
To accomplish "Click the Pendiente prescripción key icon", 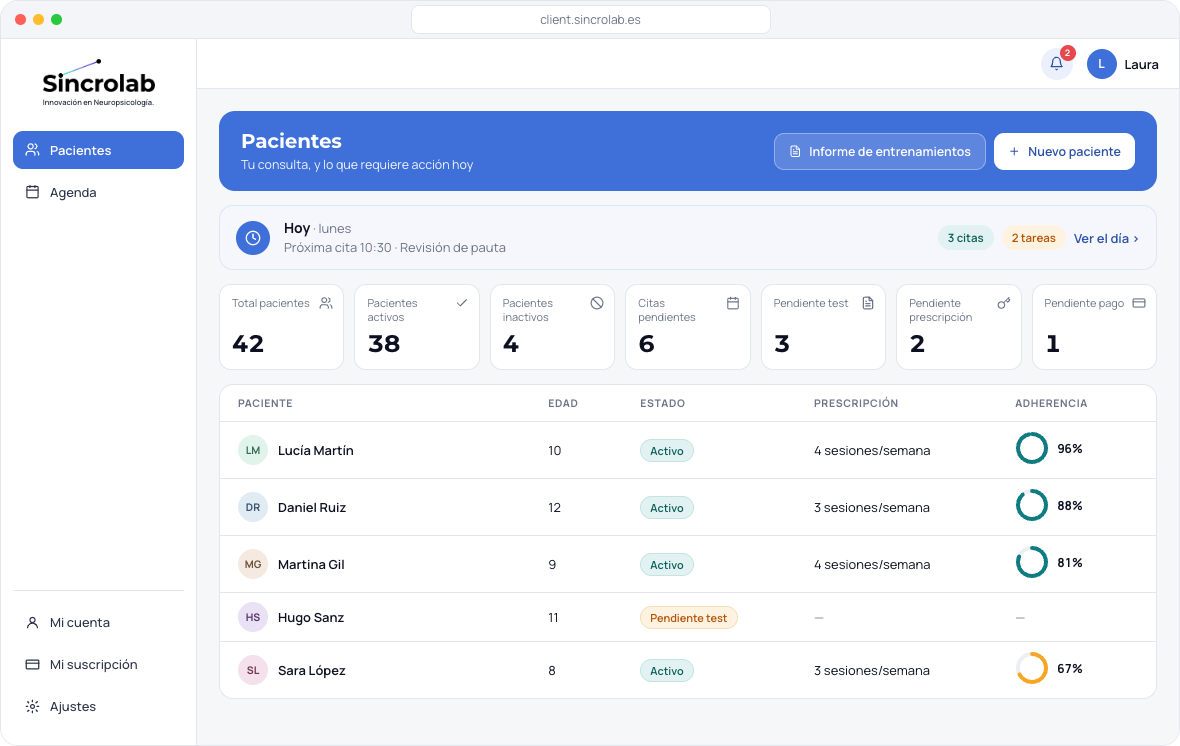I will click(1003, 303).
